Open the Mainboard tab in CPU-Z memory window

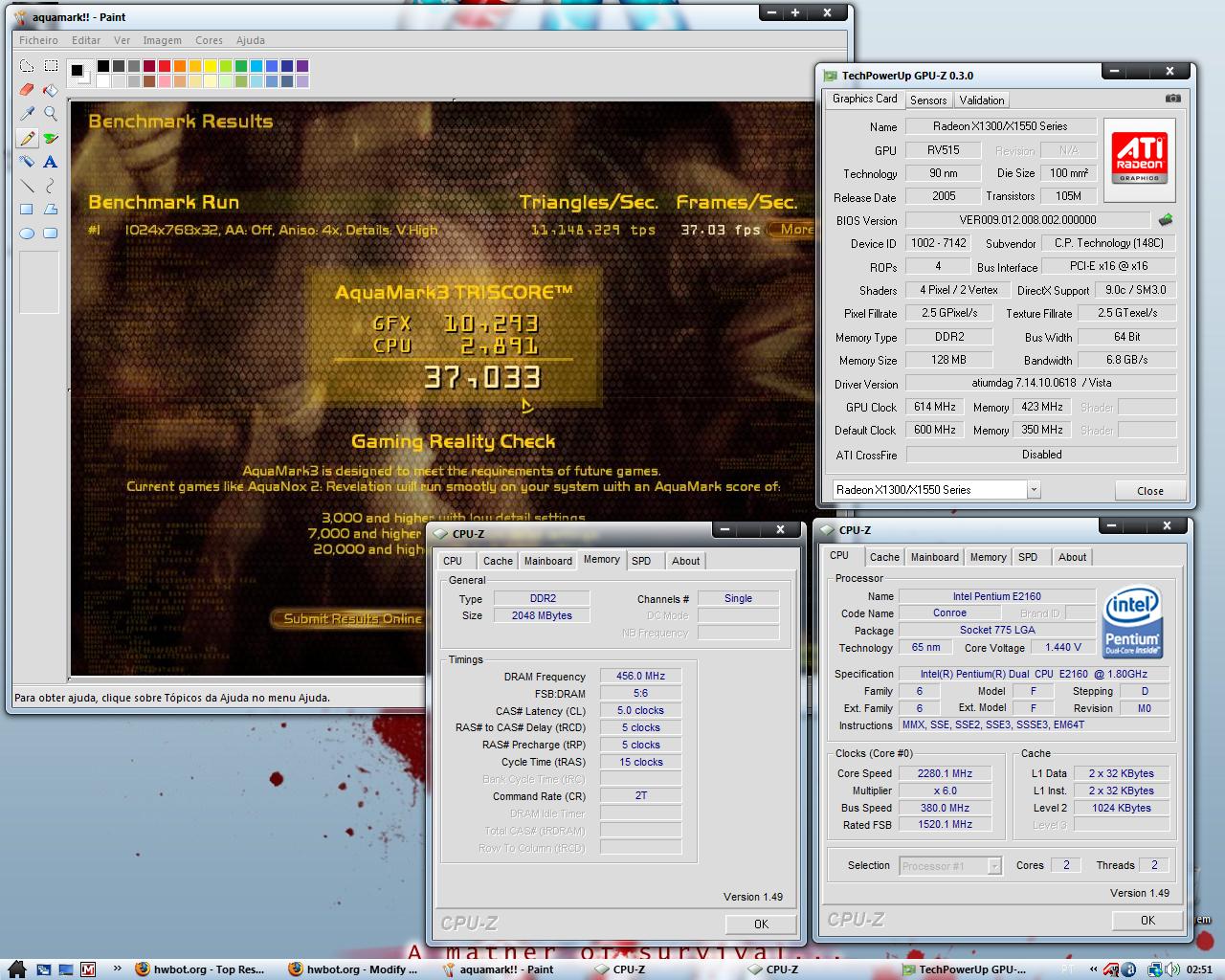[x=548, y=561]
